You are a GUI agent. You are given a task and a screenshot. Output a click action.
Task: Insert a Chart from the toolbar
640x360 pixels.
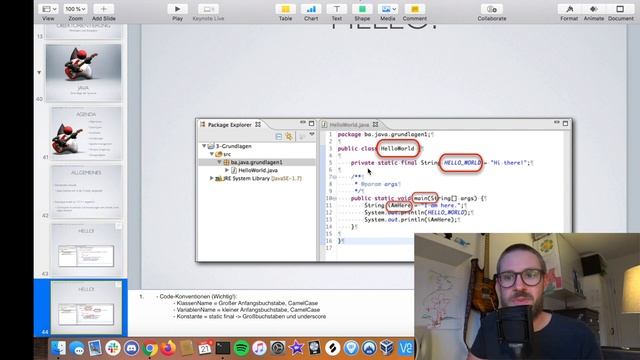311,9
